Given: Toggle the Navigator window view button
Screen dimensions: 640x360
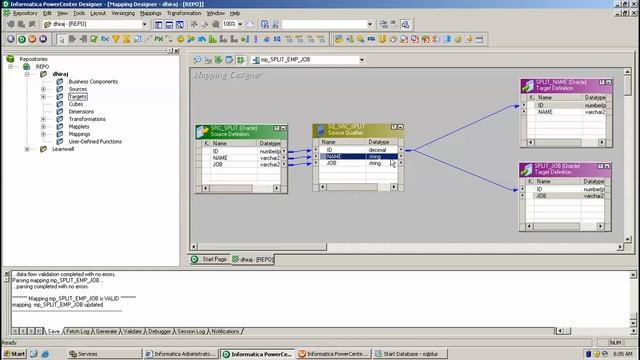Looking at the screenshot, I should point(158,24).
